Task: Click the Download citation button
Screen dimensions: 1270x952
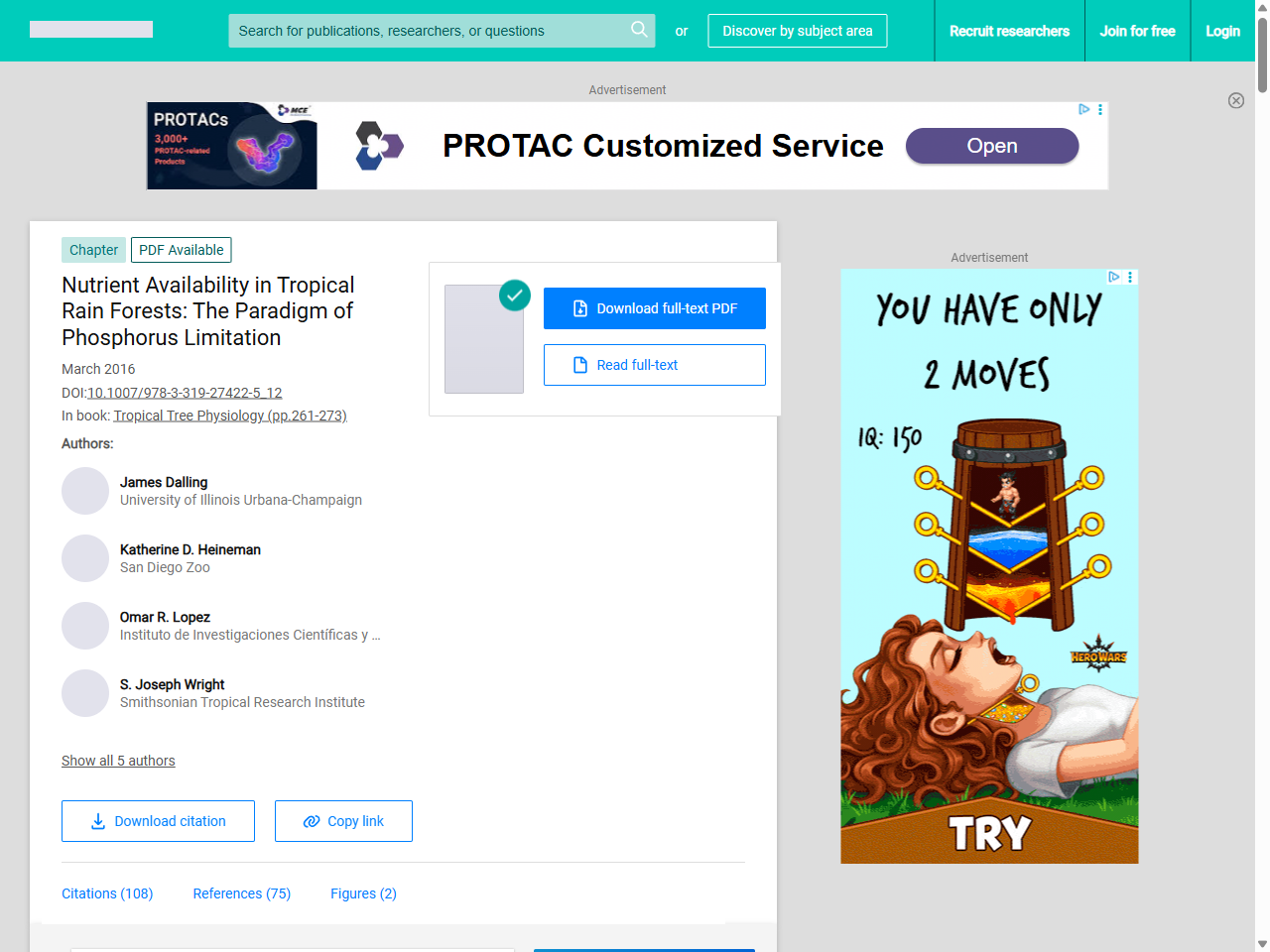Action: tap(158, 821)
